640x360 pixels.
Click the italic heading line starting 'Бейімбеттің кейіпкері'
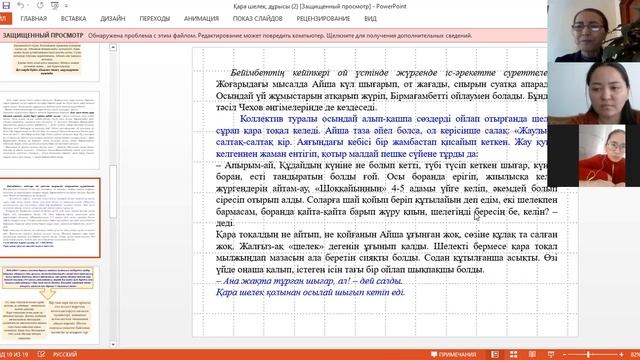(x=389, y=73)
